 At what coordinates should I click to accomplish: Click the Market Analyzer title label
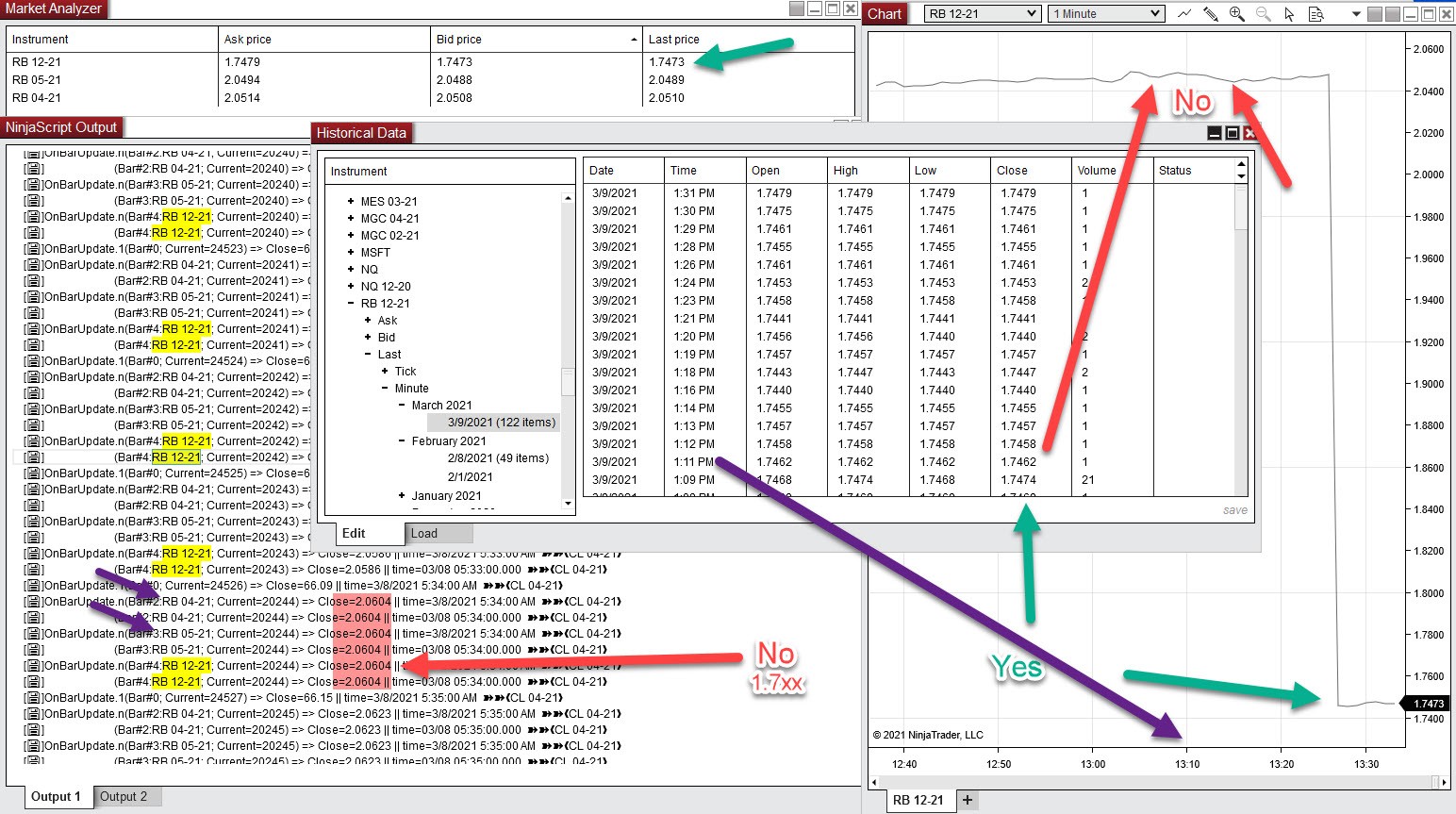pyautogui.click(x=53, y=8)
